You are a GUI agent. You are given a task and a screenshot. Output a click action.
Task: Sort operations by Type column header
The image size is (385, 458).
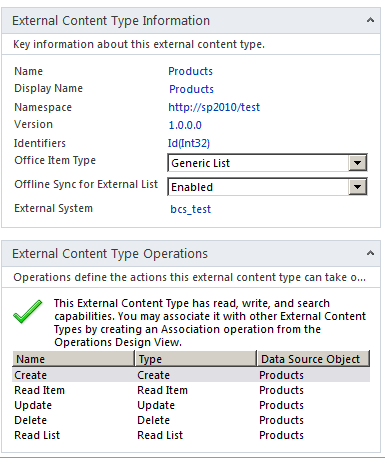point(196,359)
